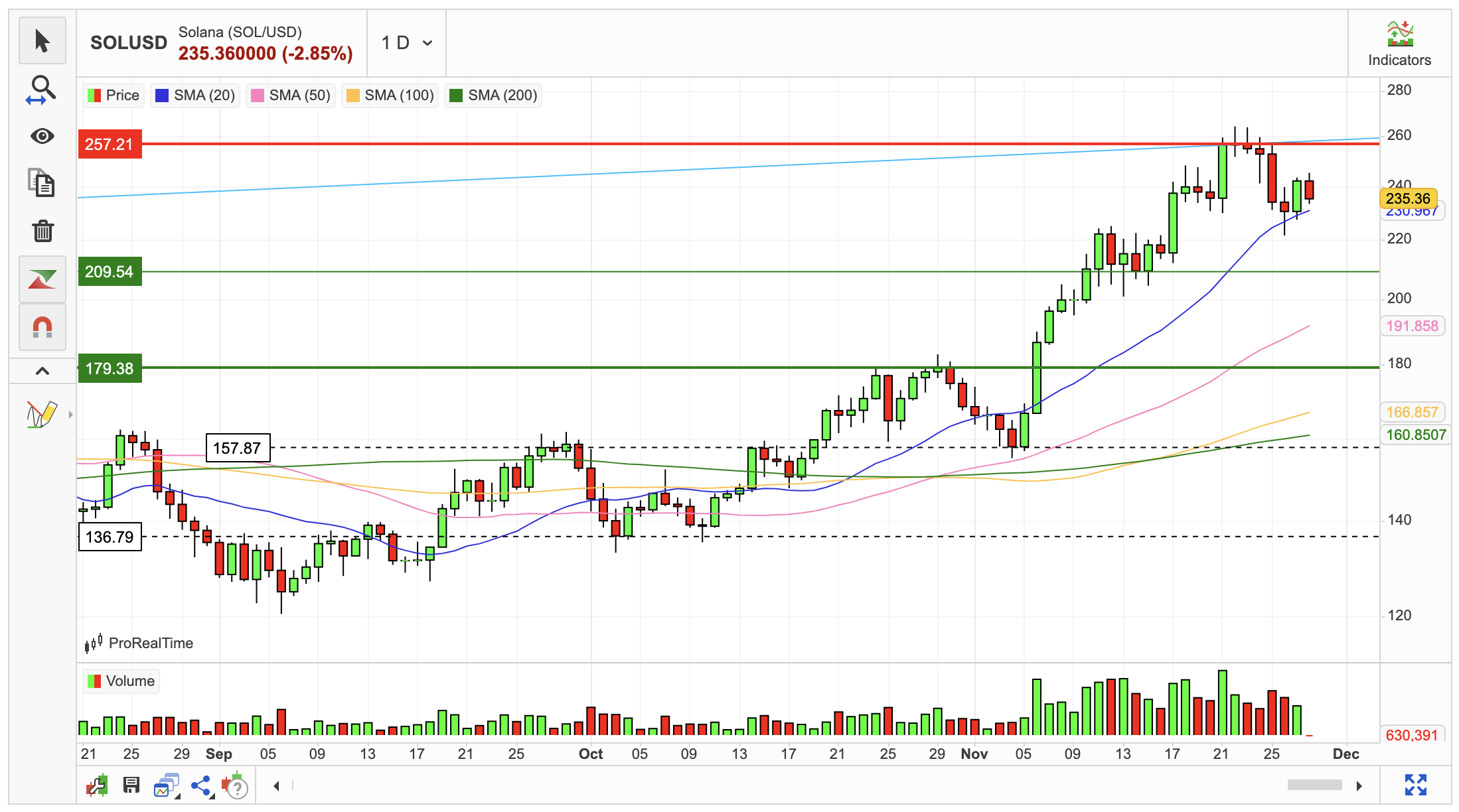
Task: Toggle the SMA (200) legend item
Action: 494,96
